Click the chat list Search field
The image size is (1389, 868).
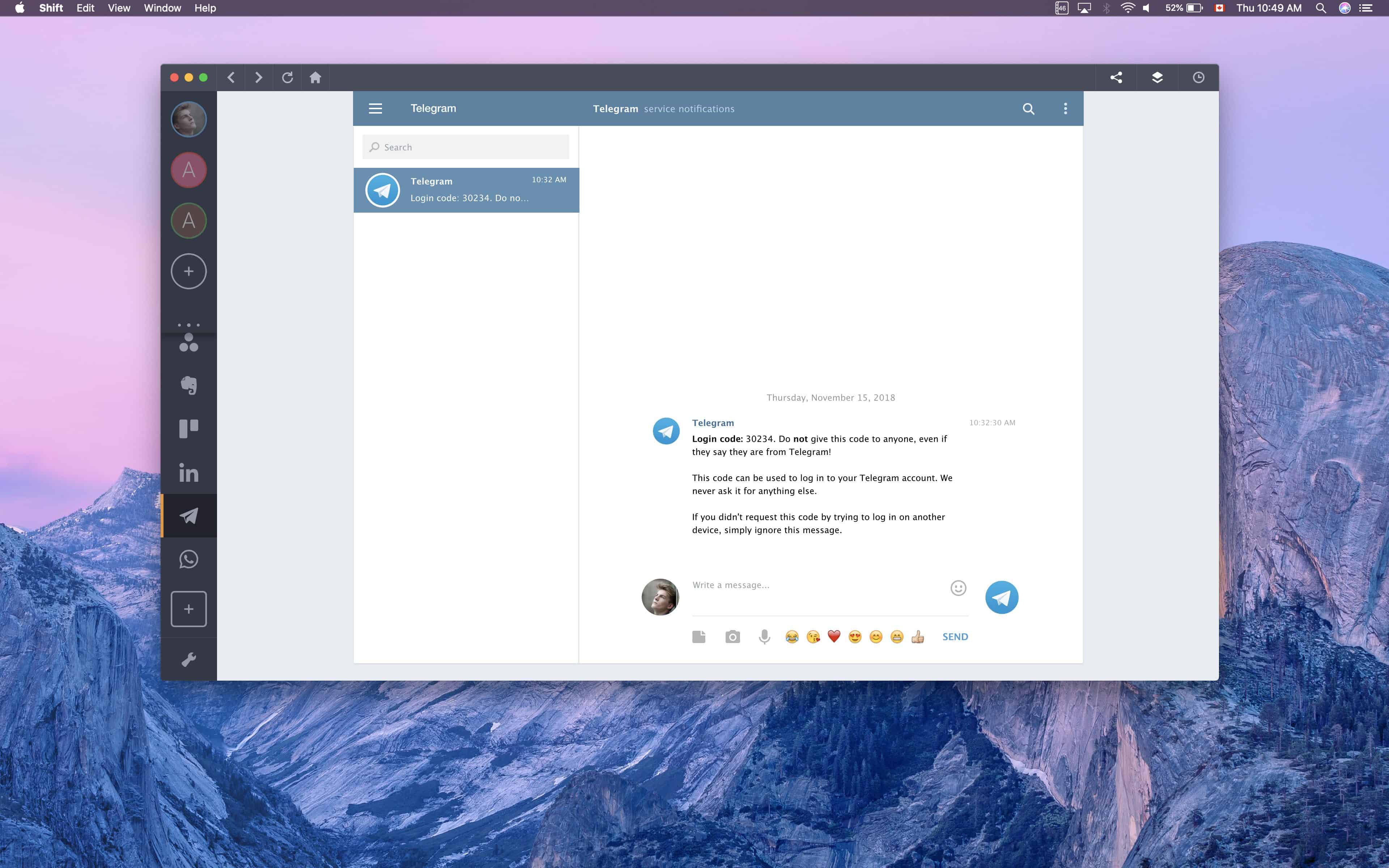click(466, 147)
